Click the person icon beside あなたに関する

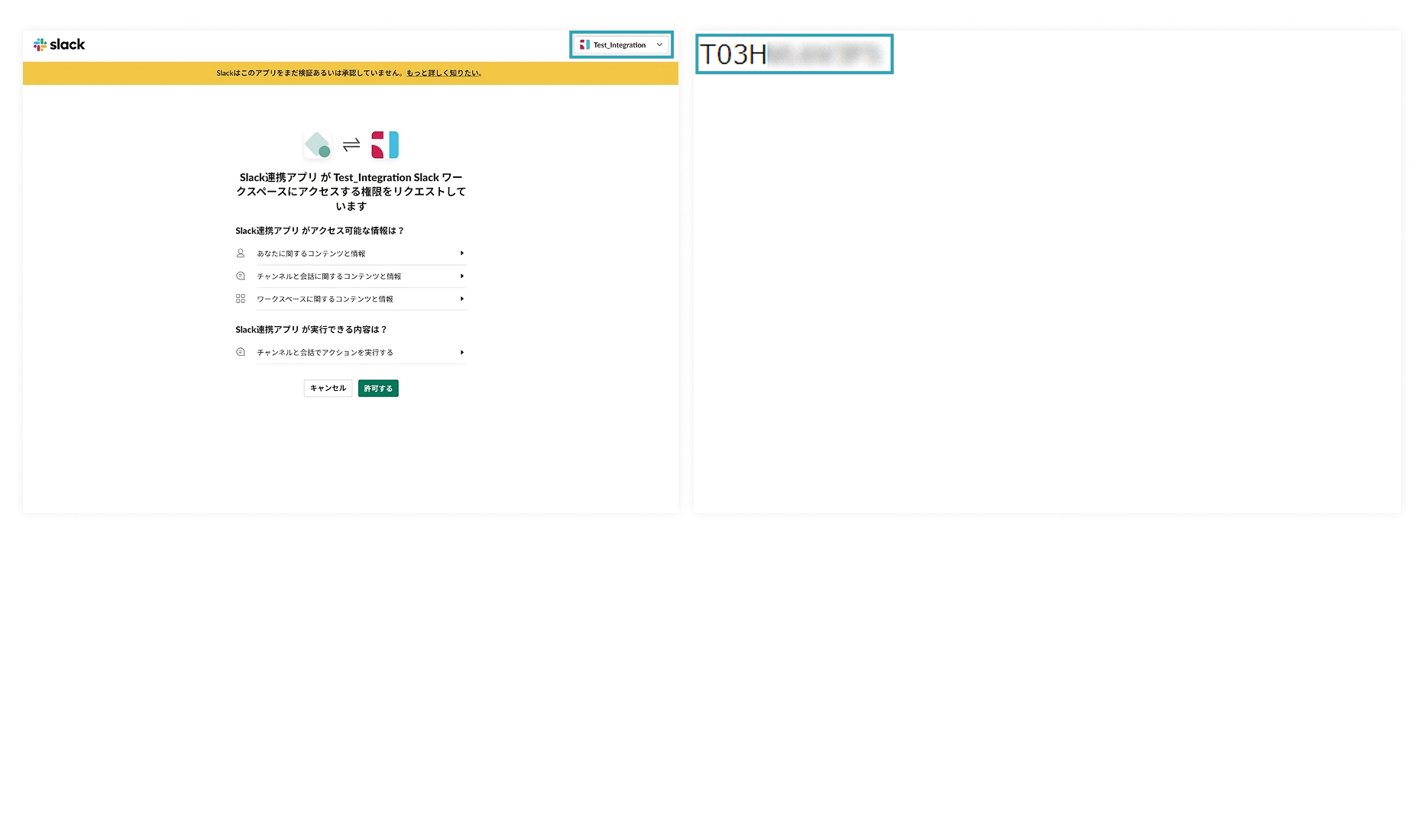click(x=241, y=253)
